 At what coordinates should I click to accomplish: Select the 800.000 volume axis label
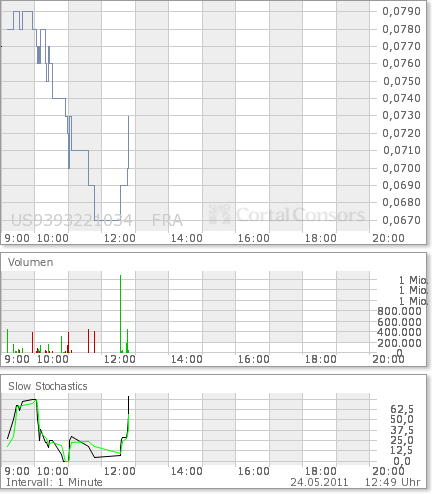pyautogui.click(x=399, y=311)
